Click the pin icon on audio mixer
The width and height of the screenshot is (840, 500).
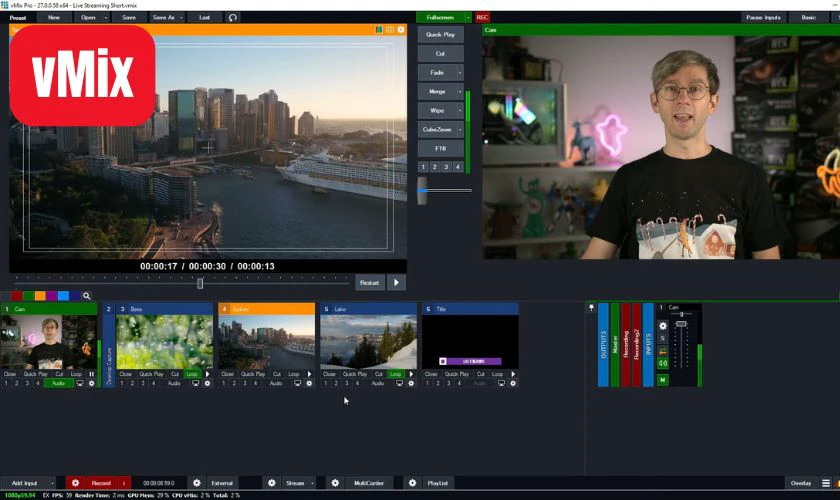591,308
